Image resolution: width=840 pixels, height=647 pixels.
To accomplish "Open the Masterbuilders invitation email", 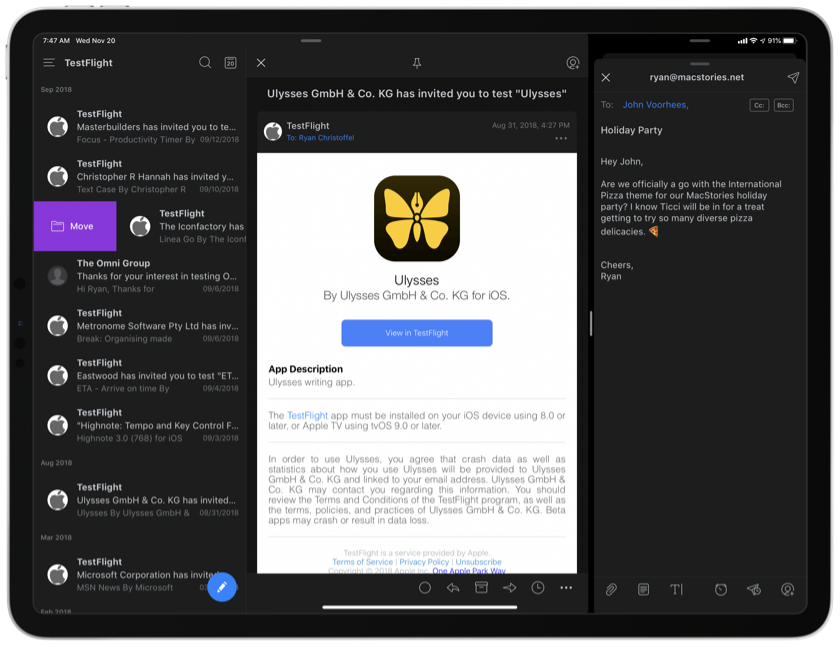I will pyautogui.click(x=140, y=126).
